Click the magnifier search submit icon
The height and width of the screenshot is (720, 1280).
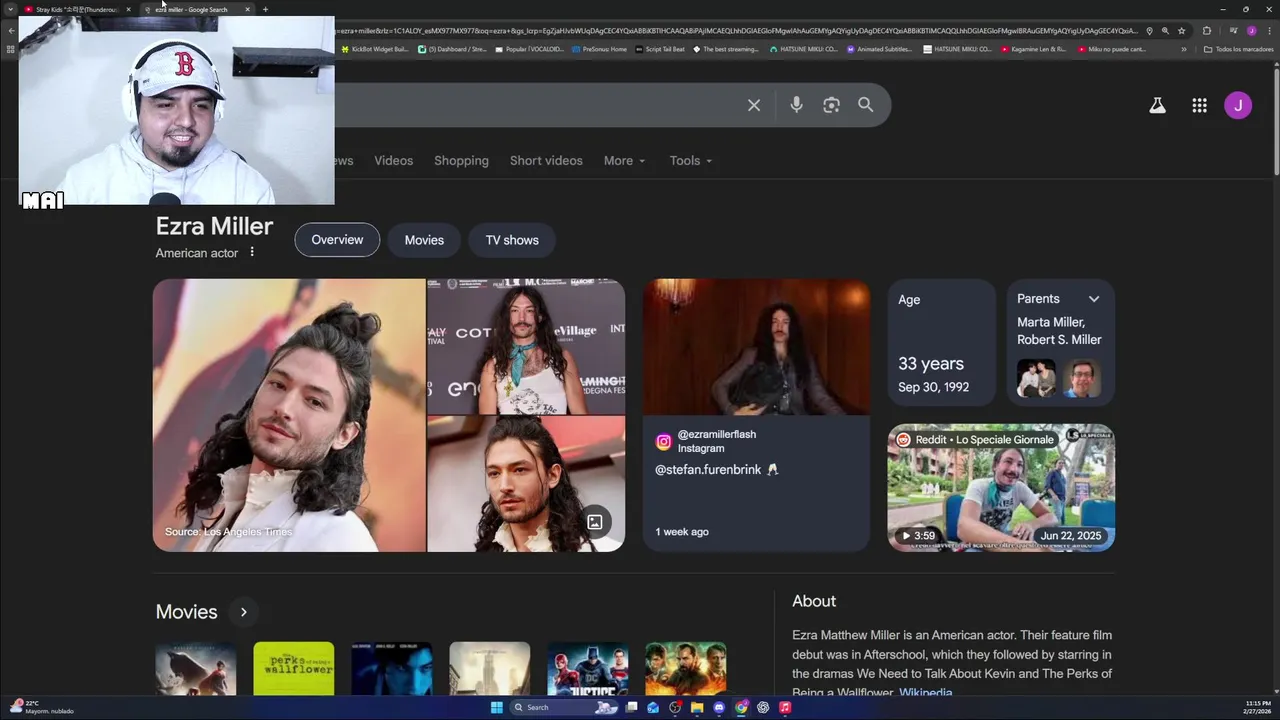(866, 105)
